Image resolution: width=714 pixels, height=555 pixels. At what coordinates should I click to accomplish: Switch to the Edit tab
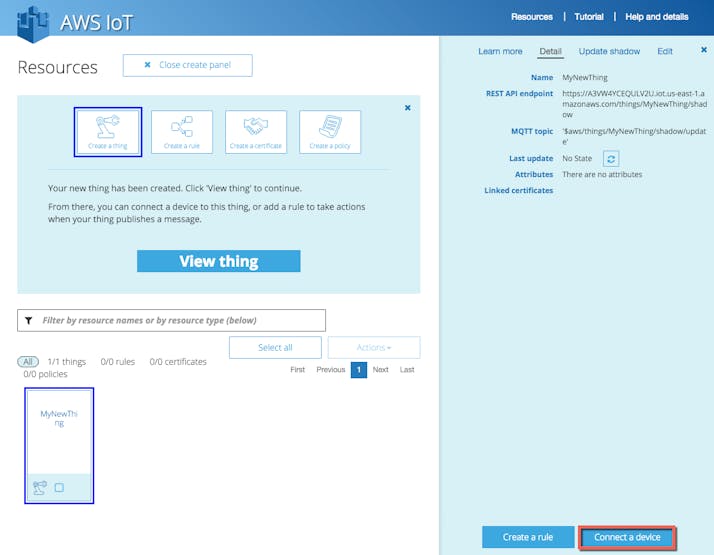(x=665, y=51)
